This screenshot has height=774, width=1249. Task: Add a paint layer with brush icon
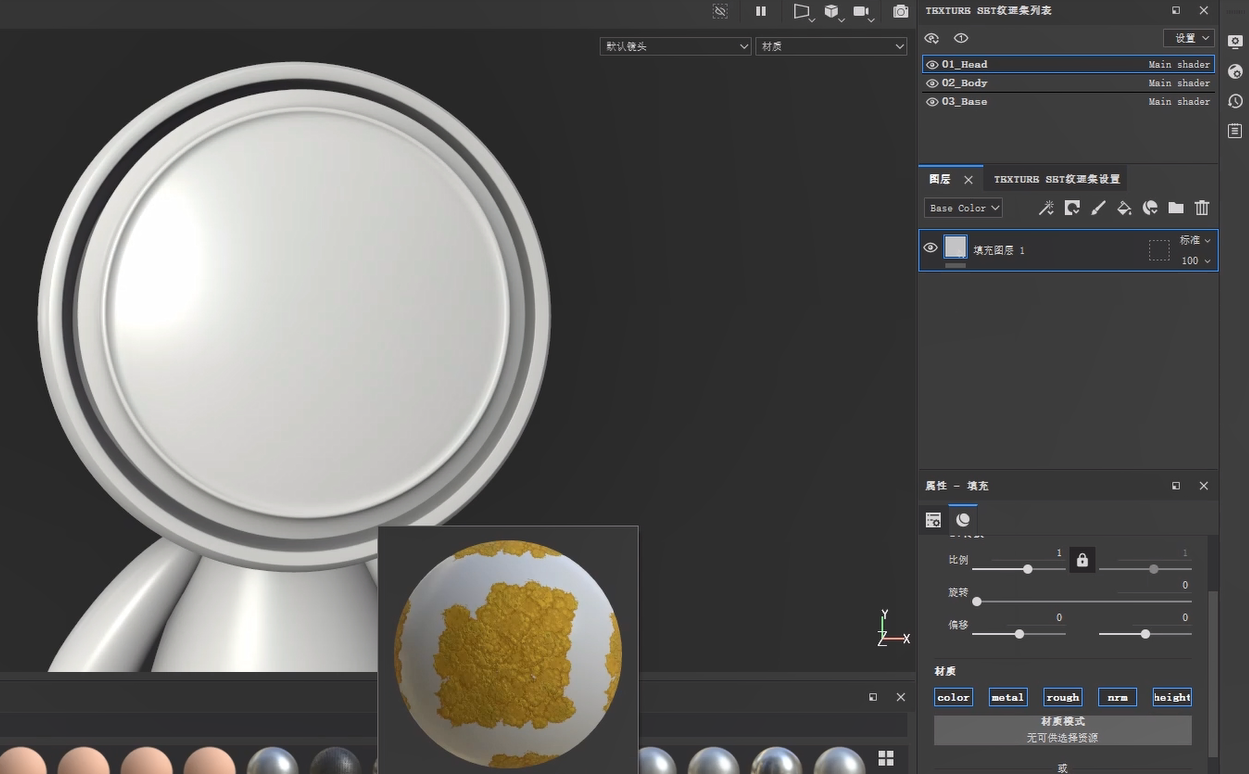click(x=1098, y=208)
